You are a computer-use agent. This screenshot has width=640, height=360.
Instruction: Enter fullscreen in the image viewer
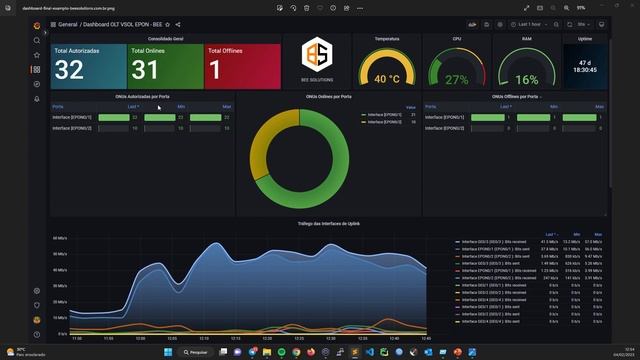coord(527,8)
